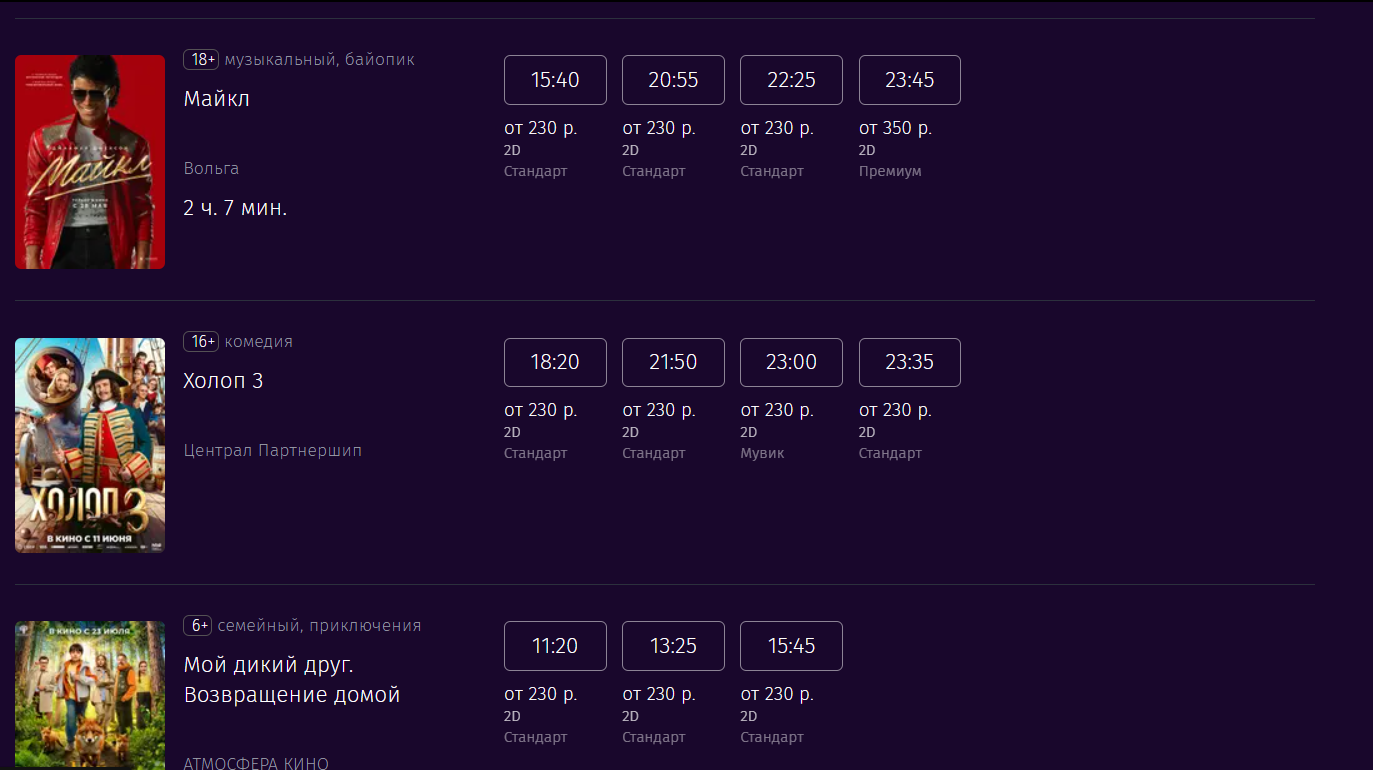
Task: Open the Холоп 3 title link
Action: [x=224, y=381]
